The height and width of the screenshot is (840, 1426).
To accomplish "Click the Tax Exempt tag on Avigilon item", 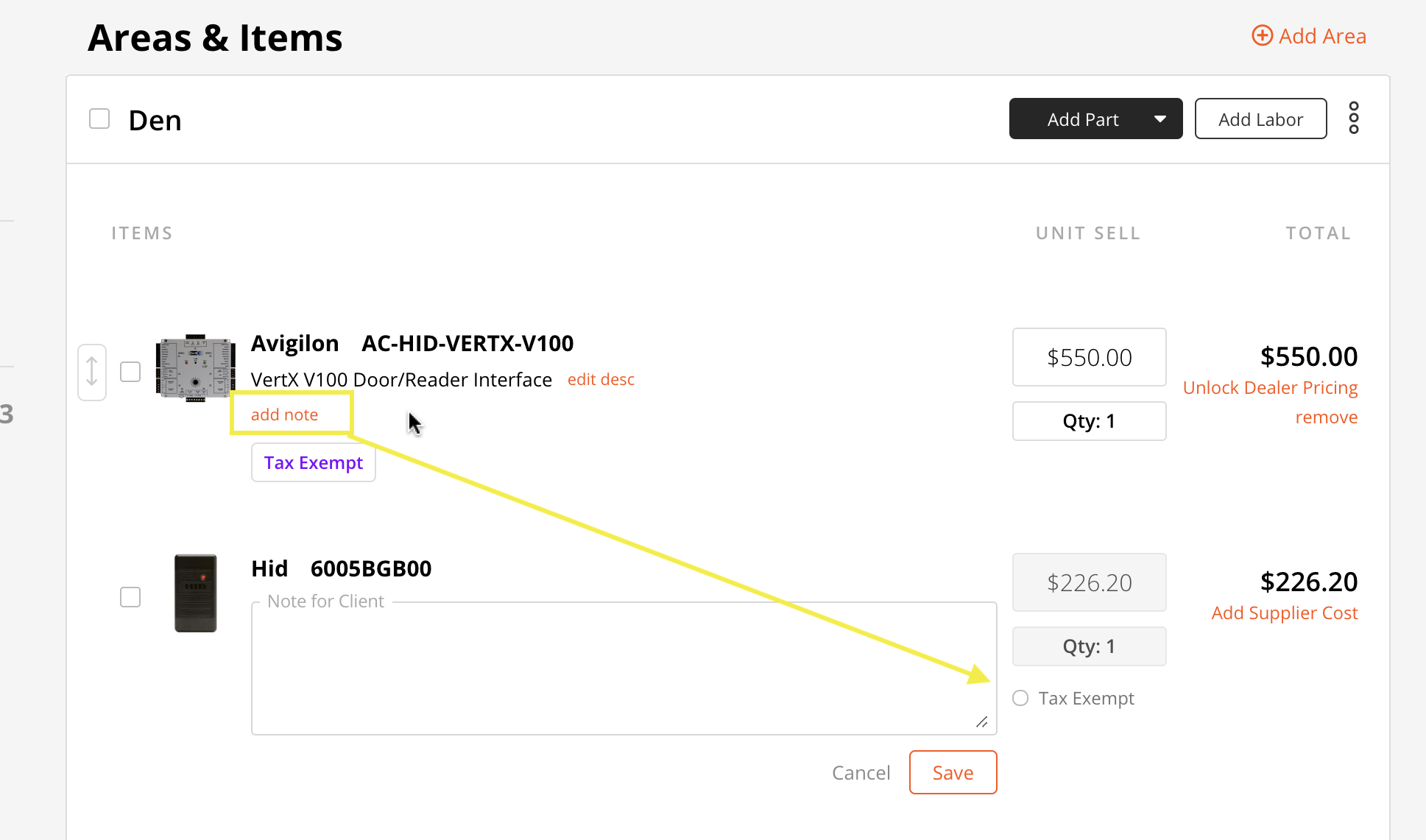I will point(314,462).
